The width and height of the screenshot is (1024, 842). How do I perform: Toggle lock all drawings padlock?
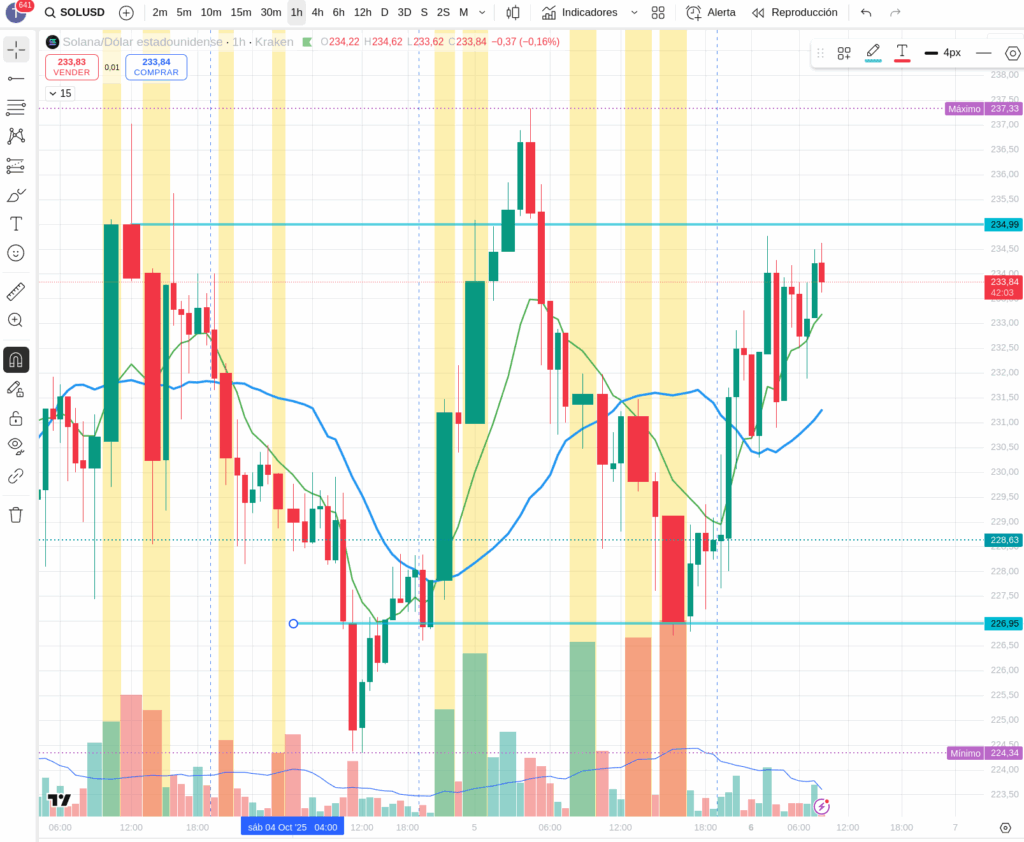point(16,418)
